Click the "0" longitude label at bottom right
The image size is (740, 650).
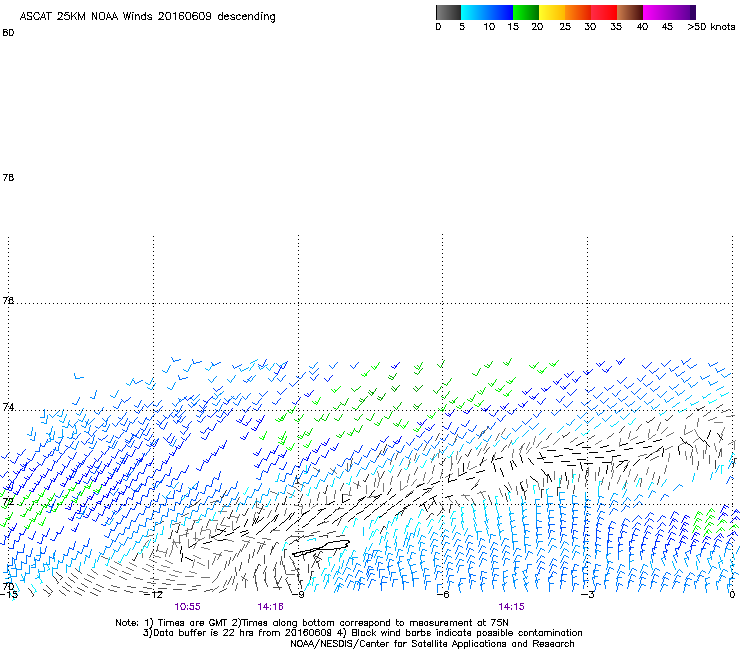732,594
